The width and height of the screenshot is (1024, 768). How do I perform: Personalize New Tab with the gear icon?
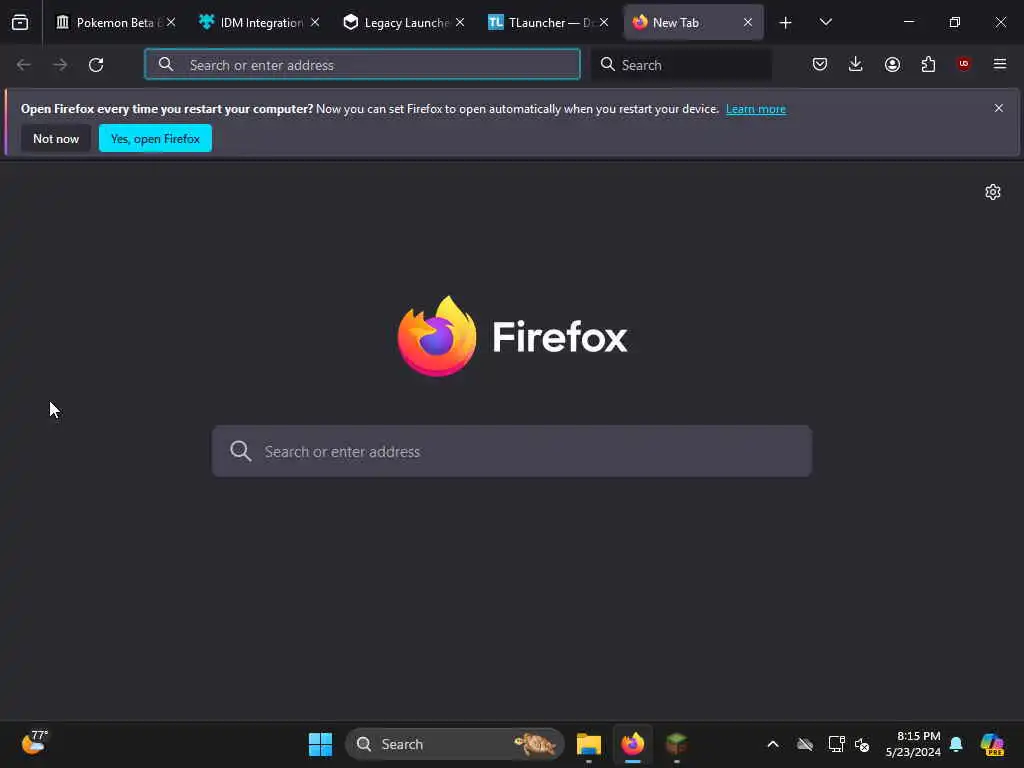pos(993,192)
